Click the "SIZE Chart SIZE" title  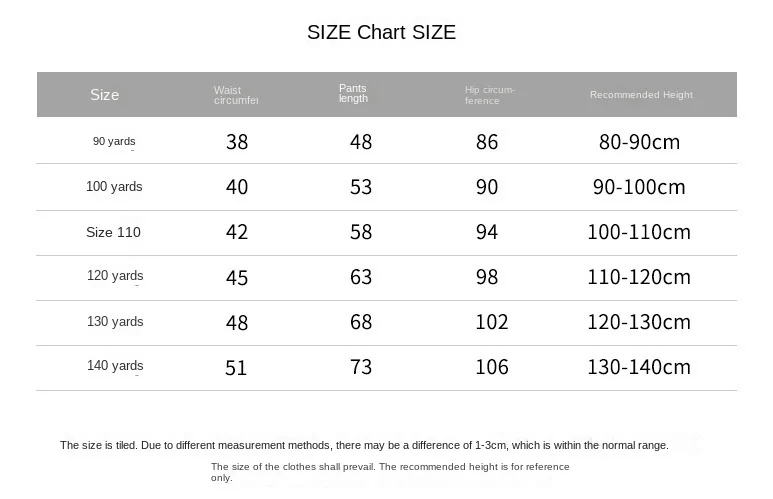point(381,32)
